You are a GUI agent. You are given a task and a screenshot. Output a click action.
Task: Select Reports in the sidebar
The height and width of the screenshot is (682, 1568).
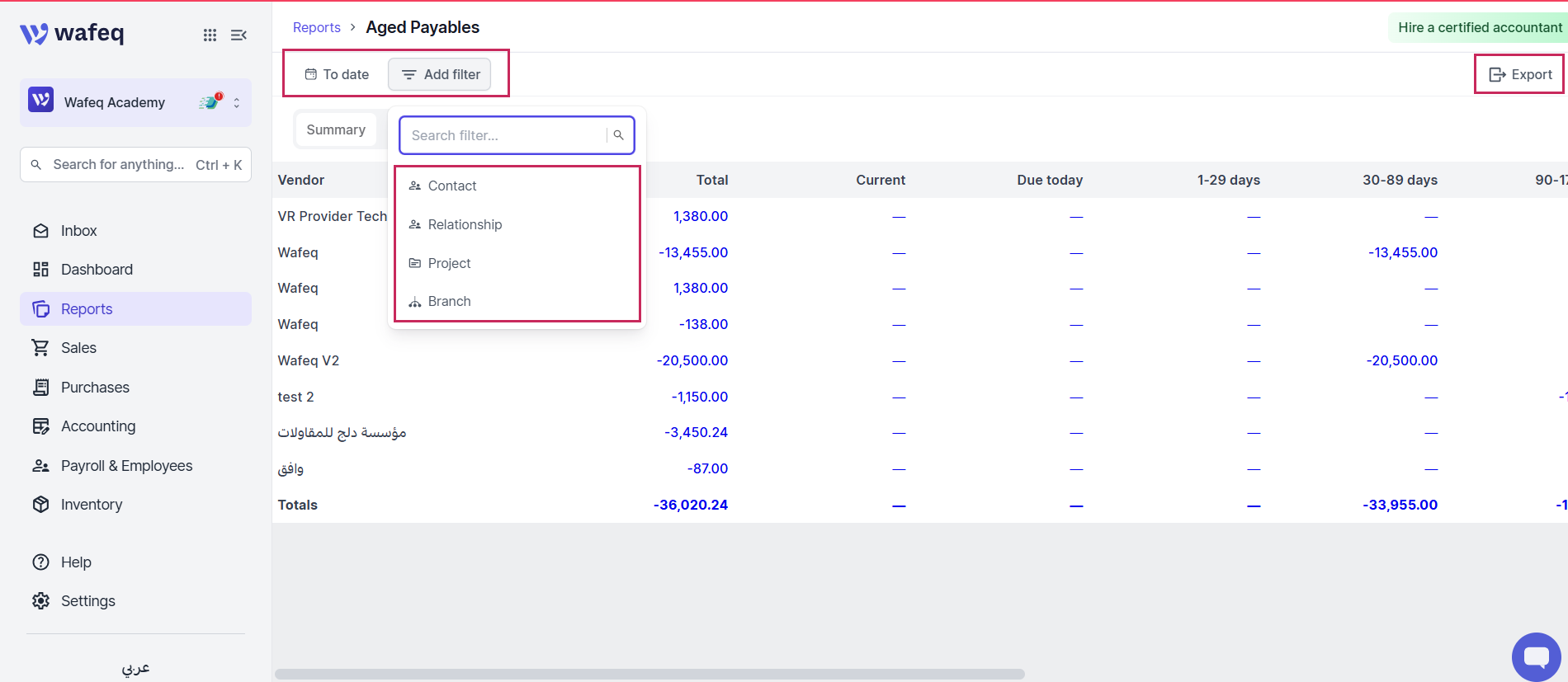(135, 309)
